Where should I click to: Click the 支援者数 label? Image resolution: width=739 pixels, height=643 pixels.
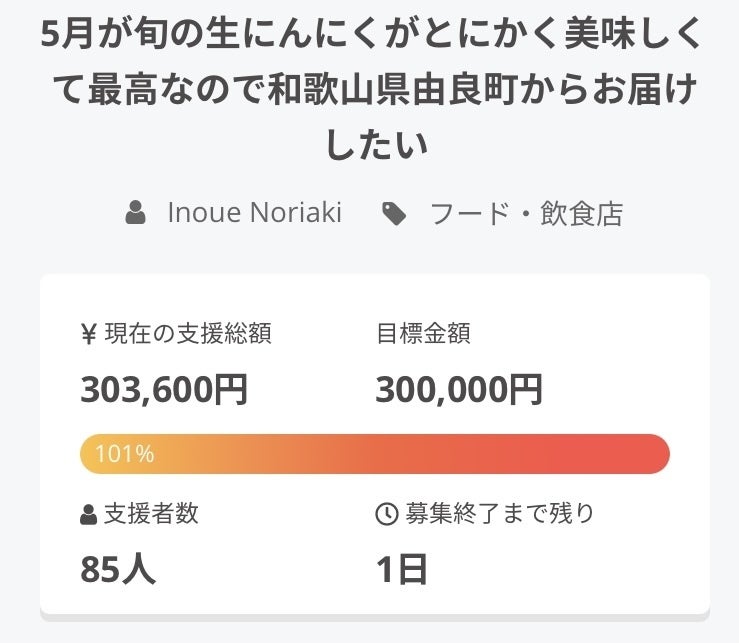(x=151, y=514)
